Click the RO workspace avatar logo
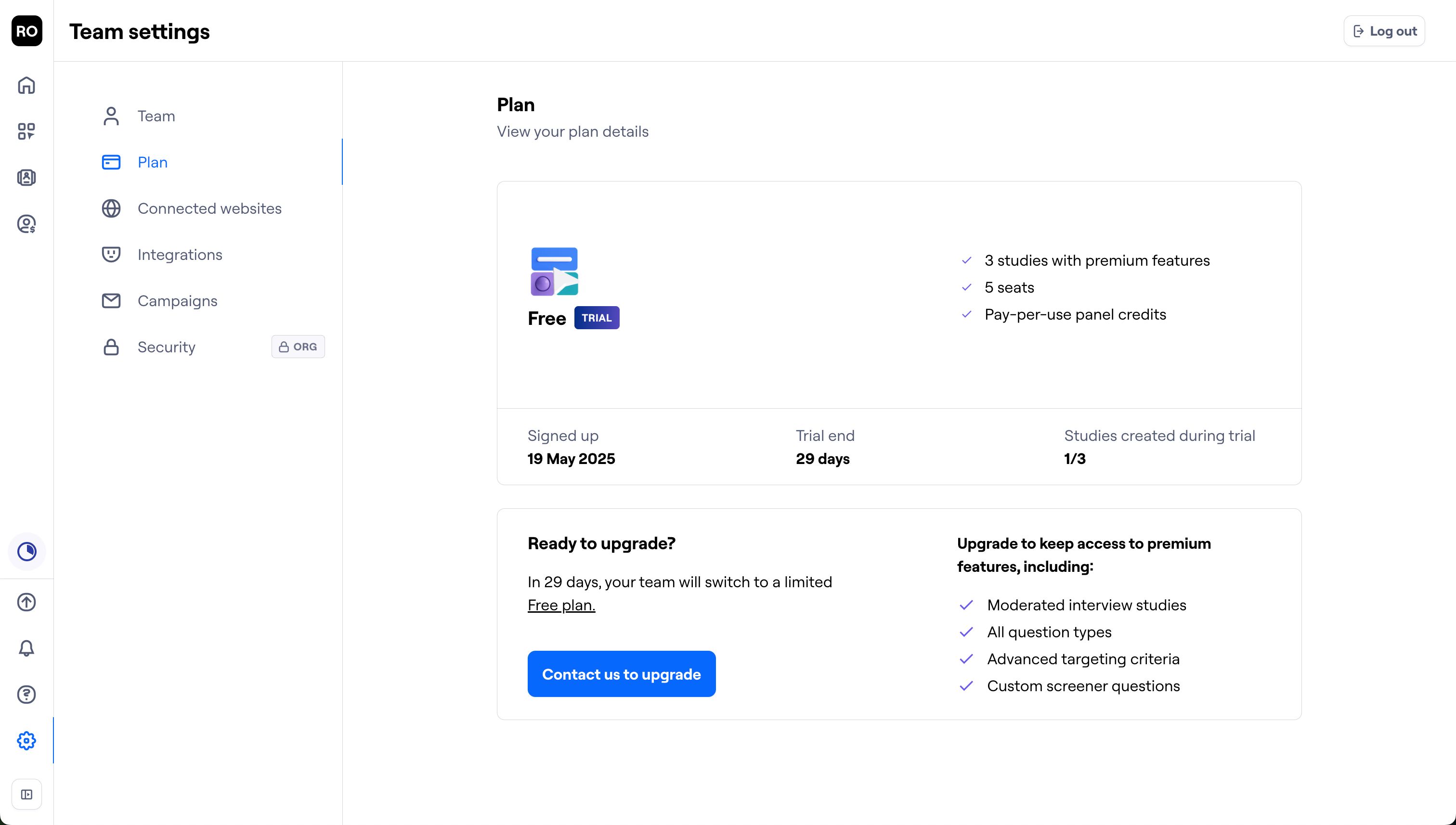Screen dimensions: 1456x825 26,31
